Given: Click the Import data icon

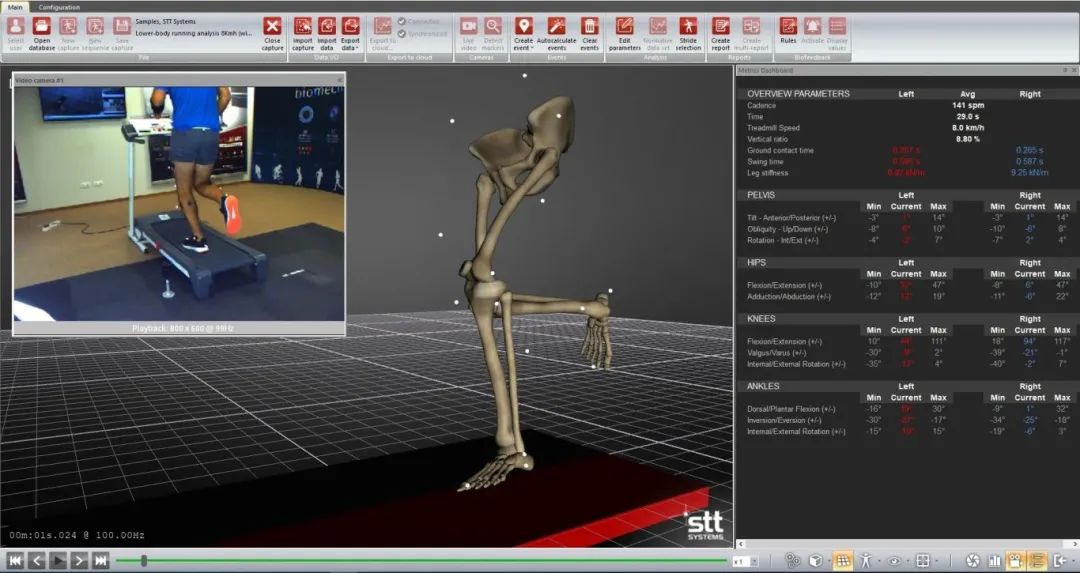Looking at the screenshot, I should 327,27.
